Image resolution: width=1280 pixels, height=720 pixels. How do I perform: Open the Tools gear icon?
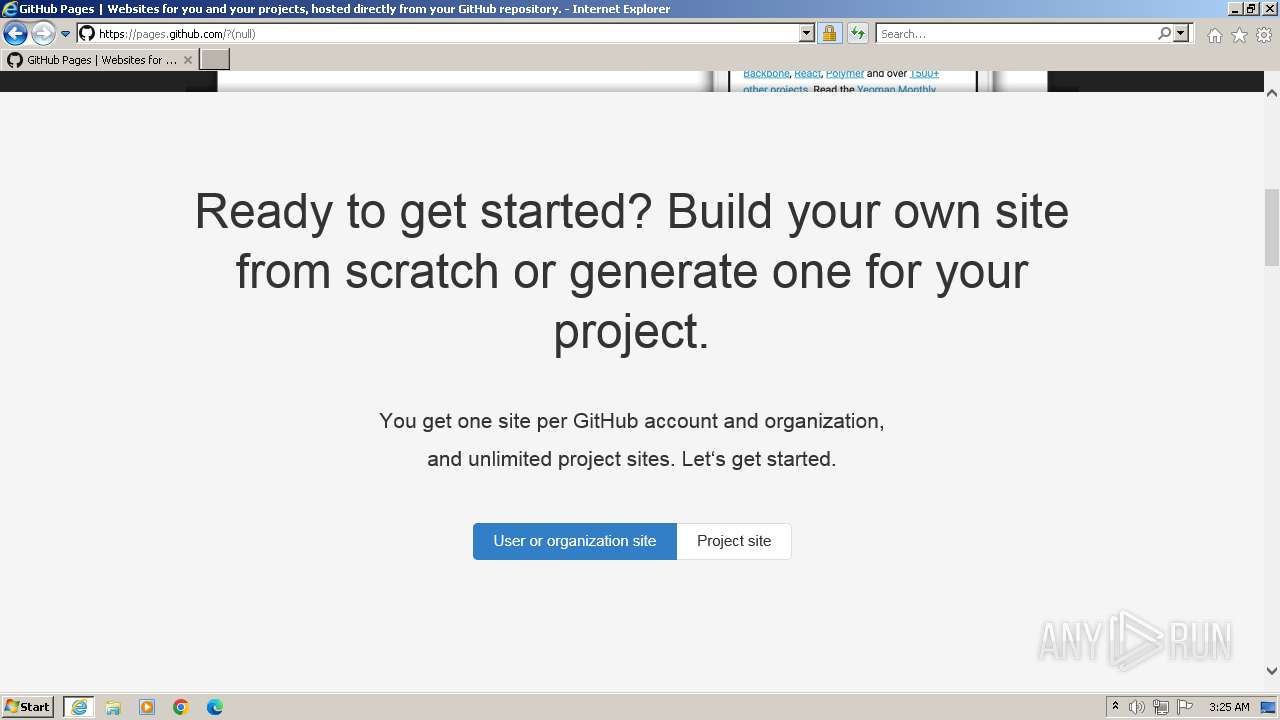pos(1264,35)
